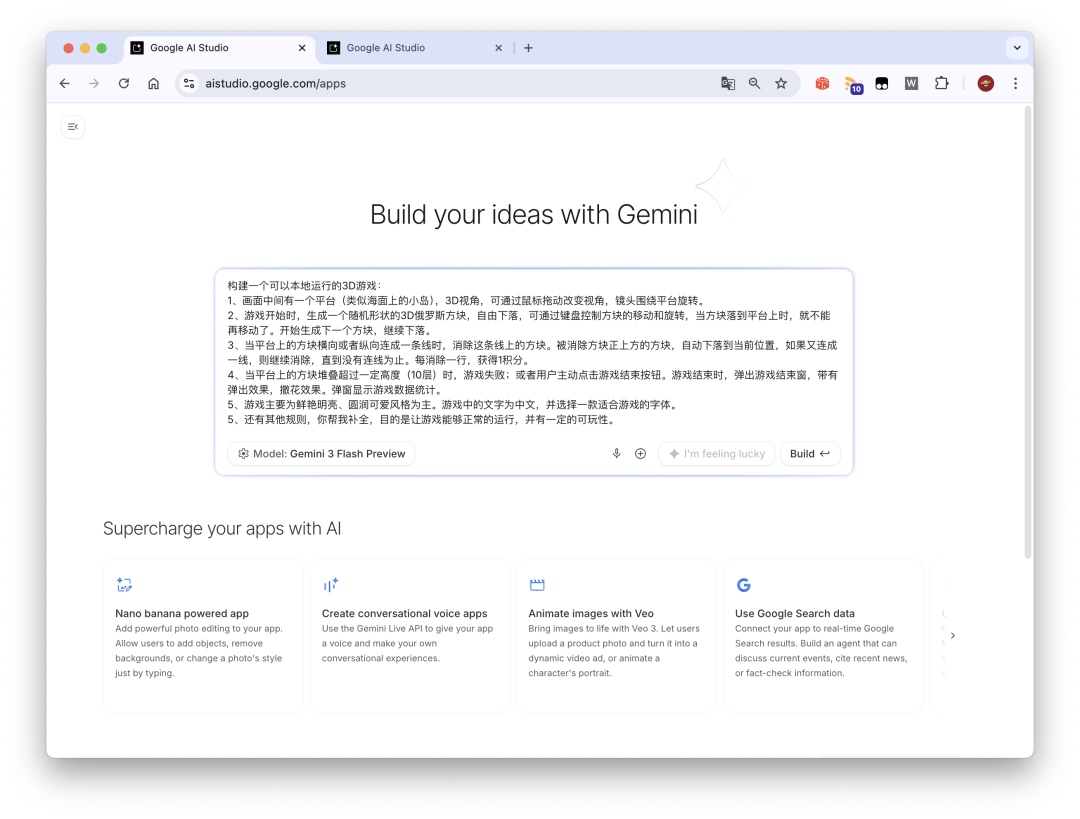Screen dimensions: 1080x819
Task: Switch to the second Google AI Studio tab
Action: (x=416, y=48)
